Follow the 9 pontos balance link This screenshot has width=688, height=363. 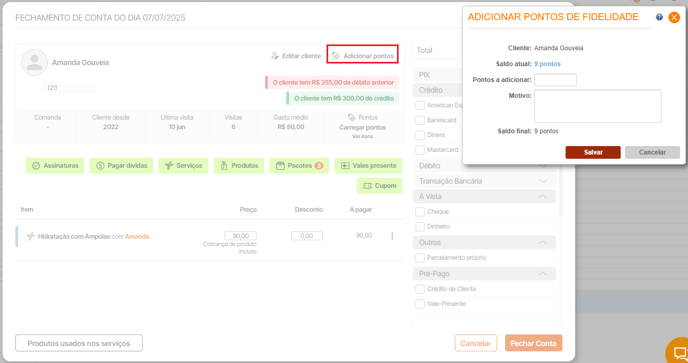(547, 64)
